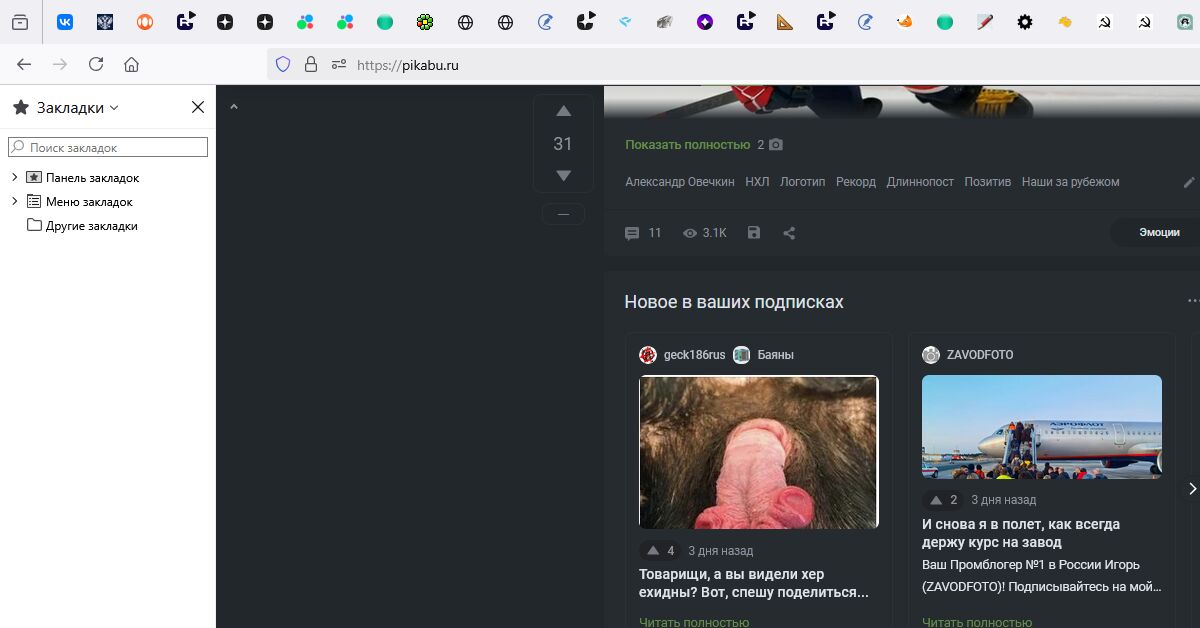Viewport: 1200px width, 628px height.
Task: Click the pencil icon near the post tags
Action: point(1188,182)
